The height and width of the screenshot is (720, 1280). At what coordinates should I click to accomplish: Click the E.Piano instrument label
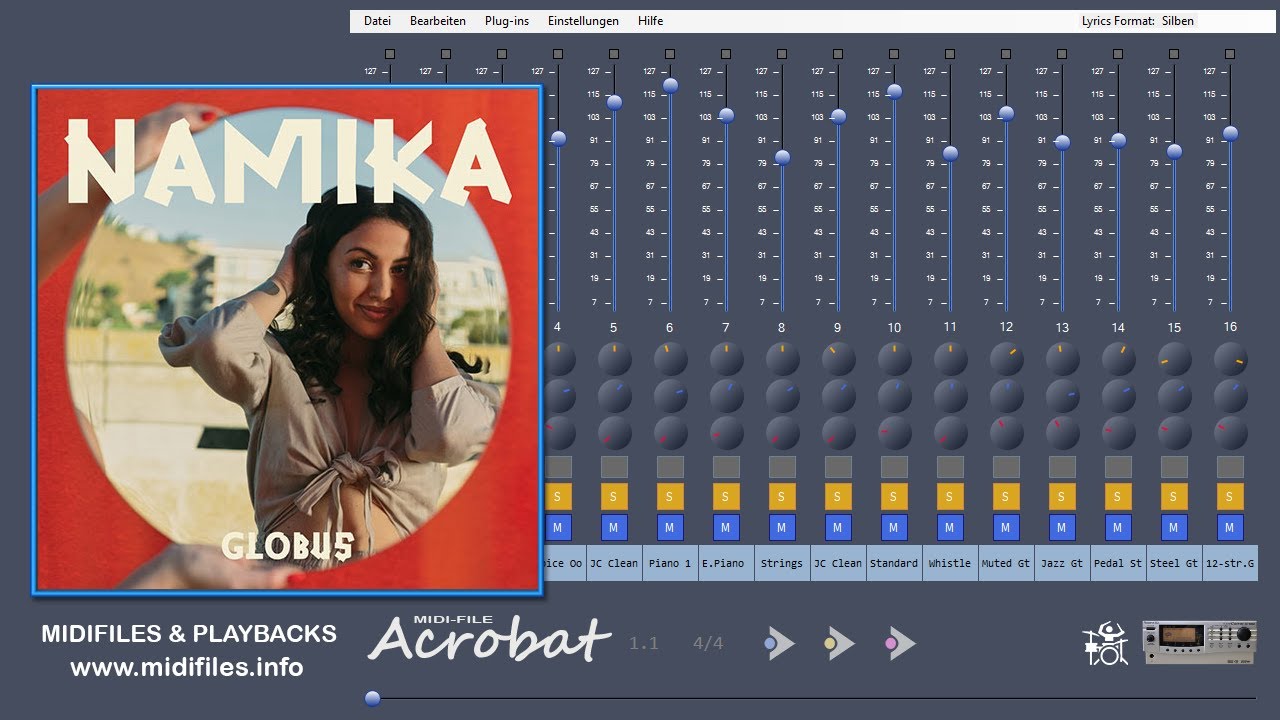pyautogui.click(x=726, y=563)
